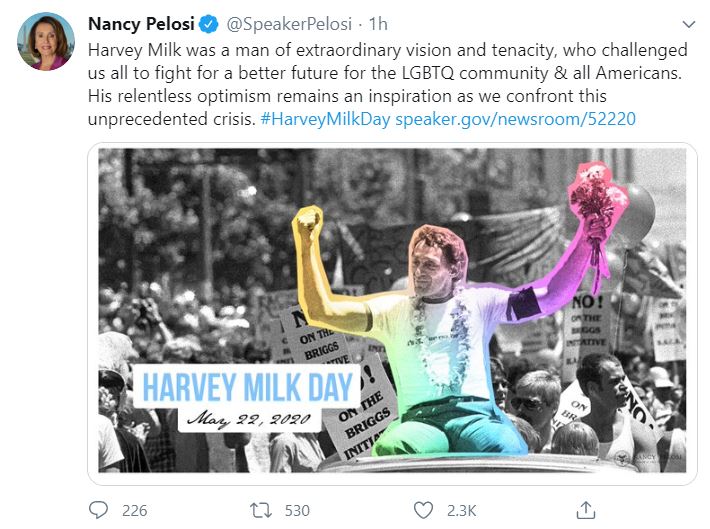Like the tweet with the heart icon
Image resolution: width=710 pixels, height=529 pixels.
(x=423, y=510)
